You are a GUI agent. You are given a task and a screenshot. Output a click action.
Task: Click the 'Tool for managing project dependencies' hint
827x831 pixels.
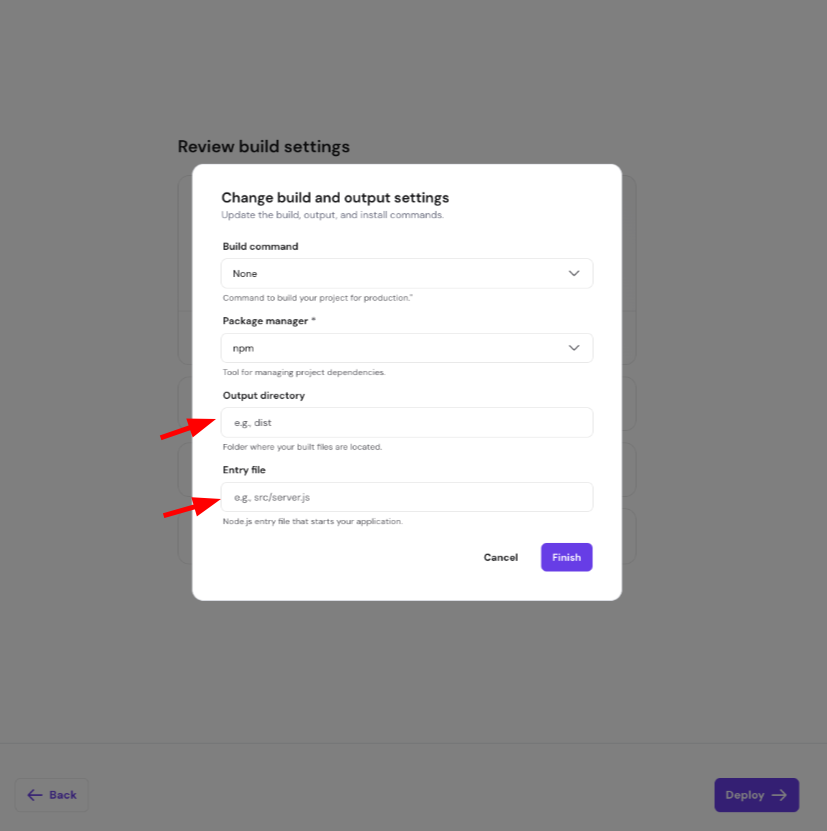[x=304, y=372]
